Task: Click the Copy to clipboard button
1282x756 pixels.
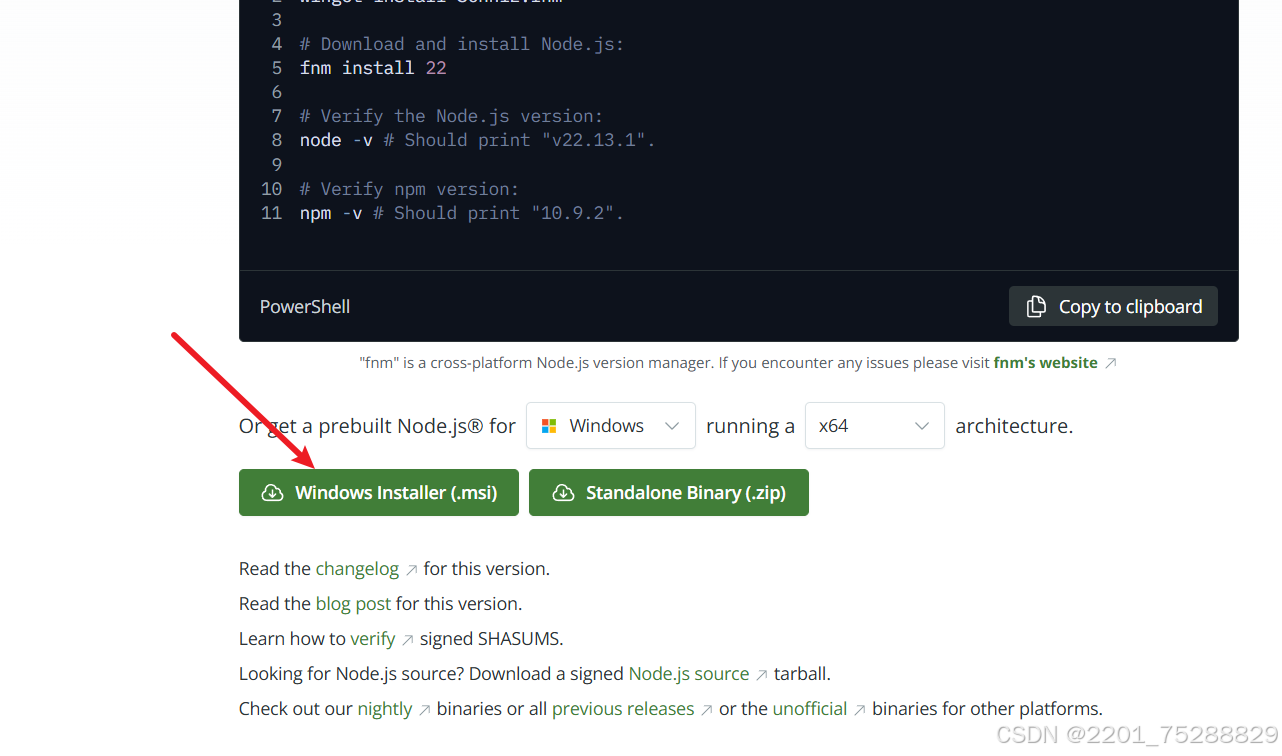Action: point(1113,306)
